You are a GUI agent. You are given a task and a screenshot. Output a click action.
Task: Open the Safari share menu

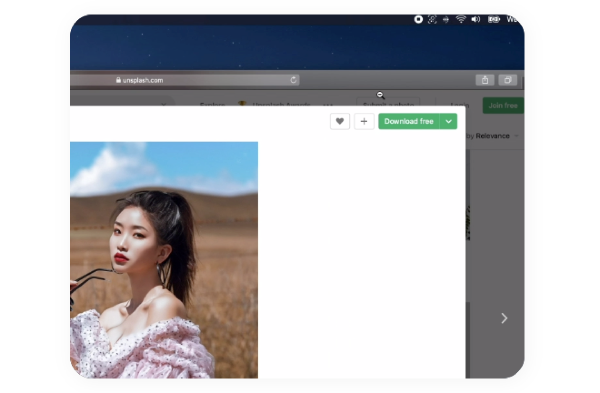485,80
